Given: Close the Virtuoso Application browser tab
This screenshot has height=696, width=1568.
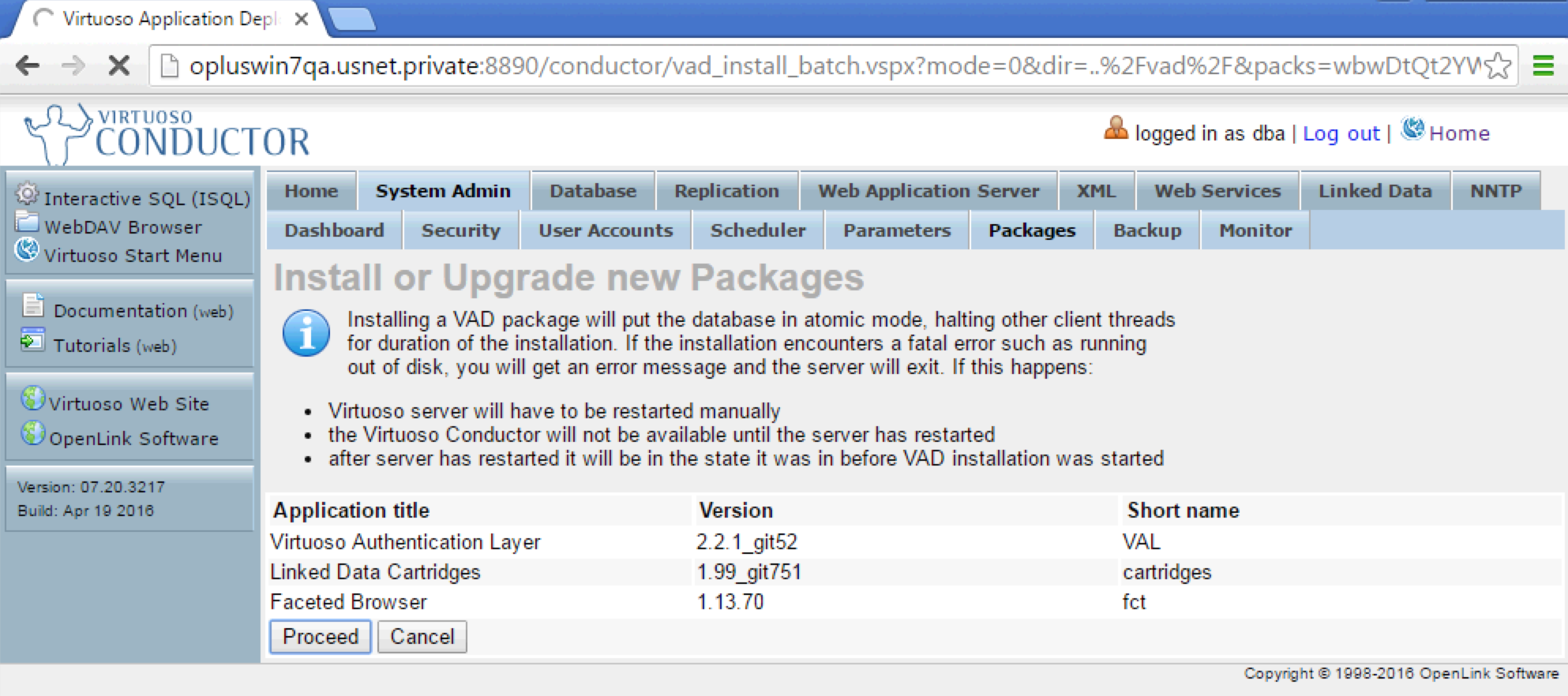Looking at the screenshot, I should (x=301, y=19).
